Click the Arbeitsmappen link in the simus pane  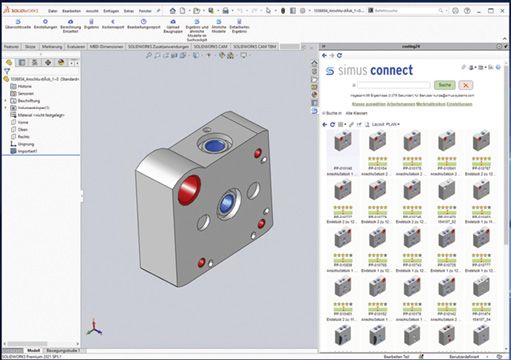[x=401, y=104]
